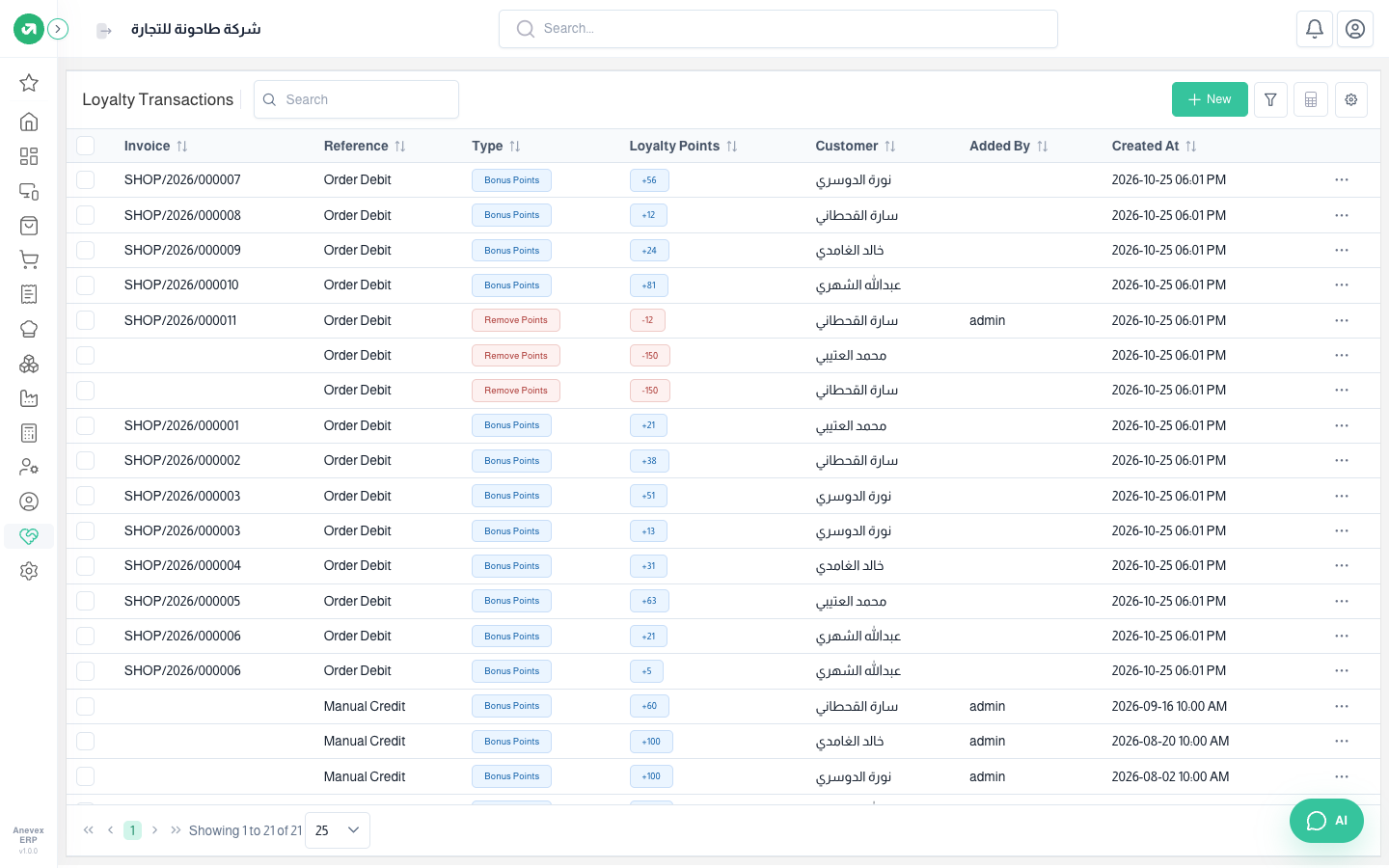Open the rows-per-page dropdown showing 25

pos(338,830)
